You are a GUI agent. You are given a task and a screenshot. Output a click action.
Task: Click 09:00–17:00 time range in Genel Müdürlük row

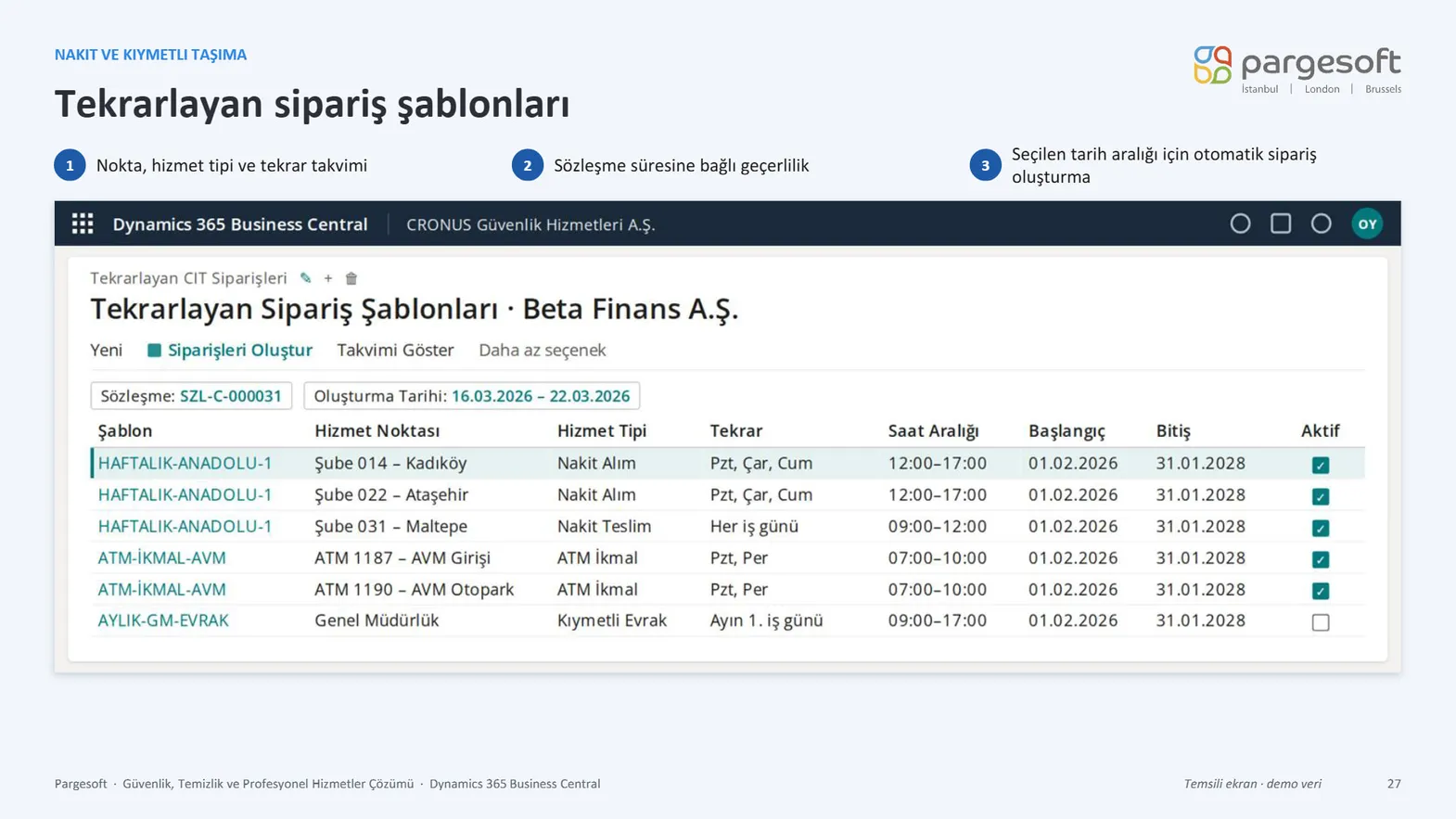(938, 621)
